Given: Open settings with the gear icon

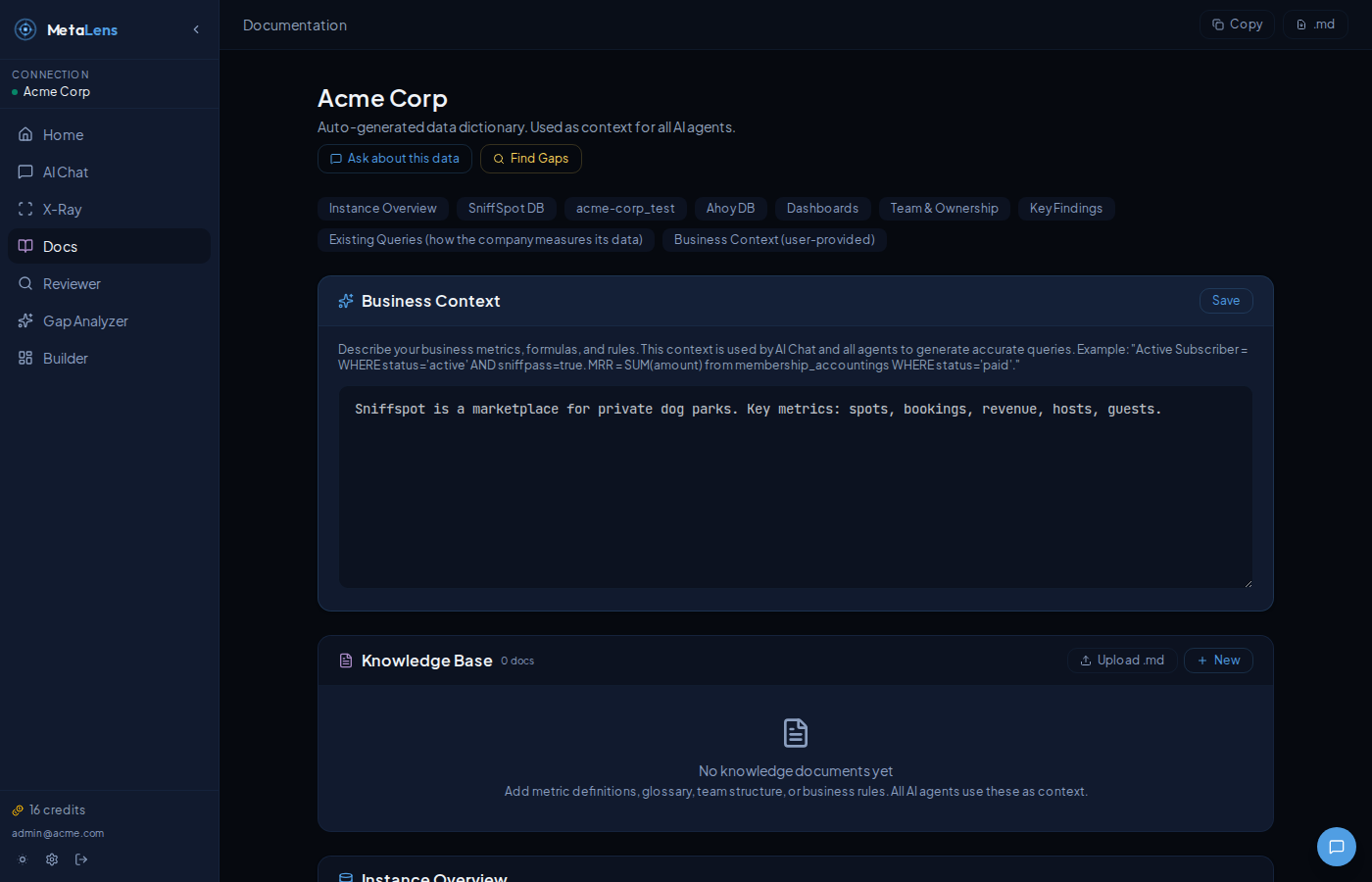Looking at the screenshot, I should [x=51, y=859].
